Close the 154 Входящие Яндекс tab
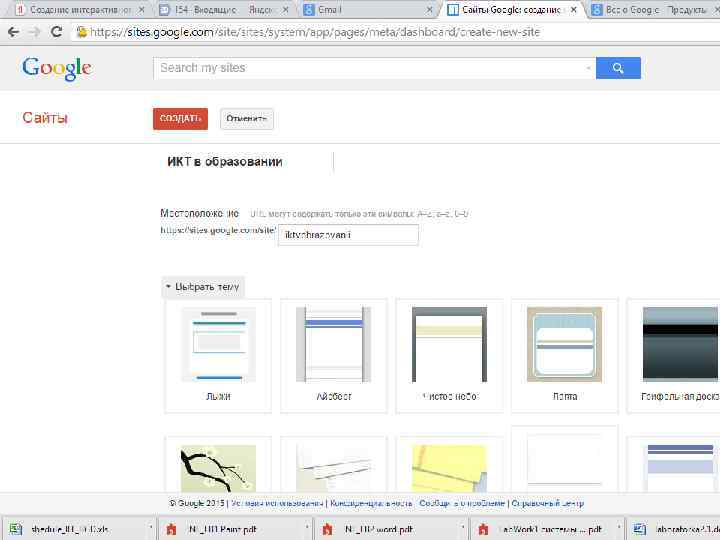The height and width of the screenshot is (540, 720). [x=285, y=9]
